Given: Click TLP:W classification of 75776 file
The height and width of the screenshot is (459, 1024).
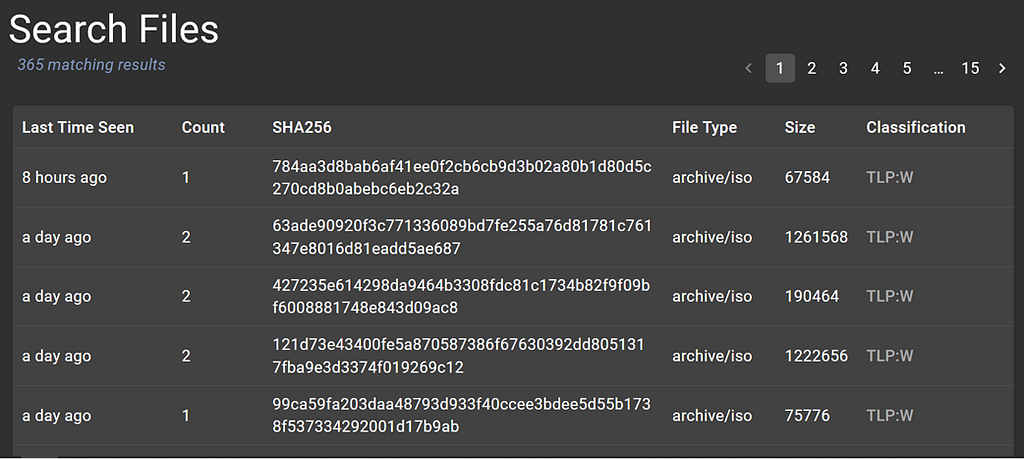Looking at the screenshot, I should point(890,416).
